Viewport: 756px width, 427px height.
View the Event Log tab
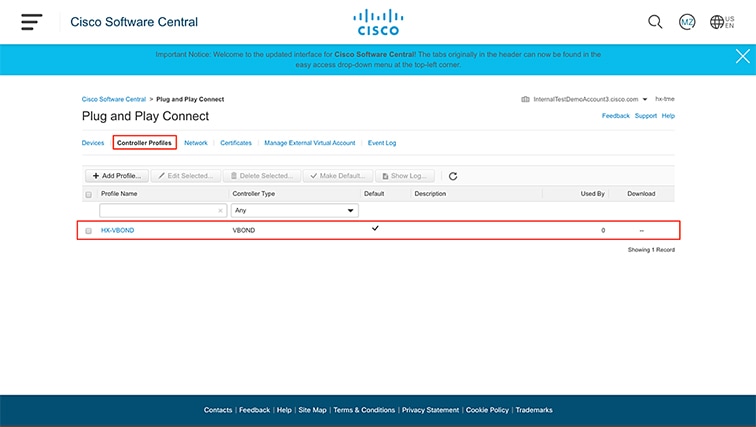click(382, 143)
